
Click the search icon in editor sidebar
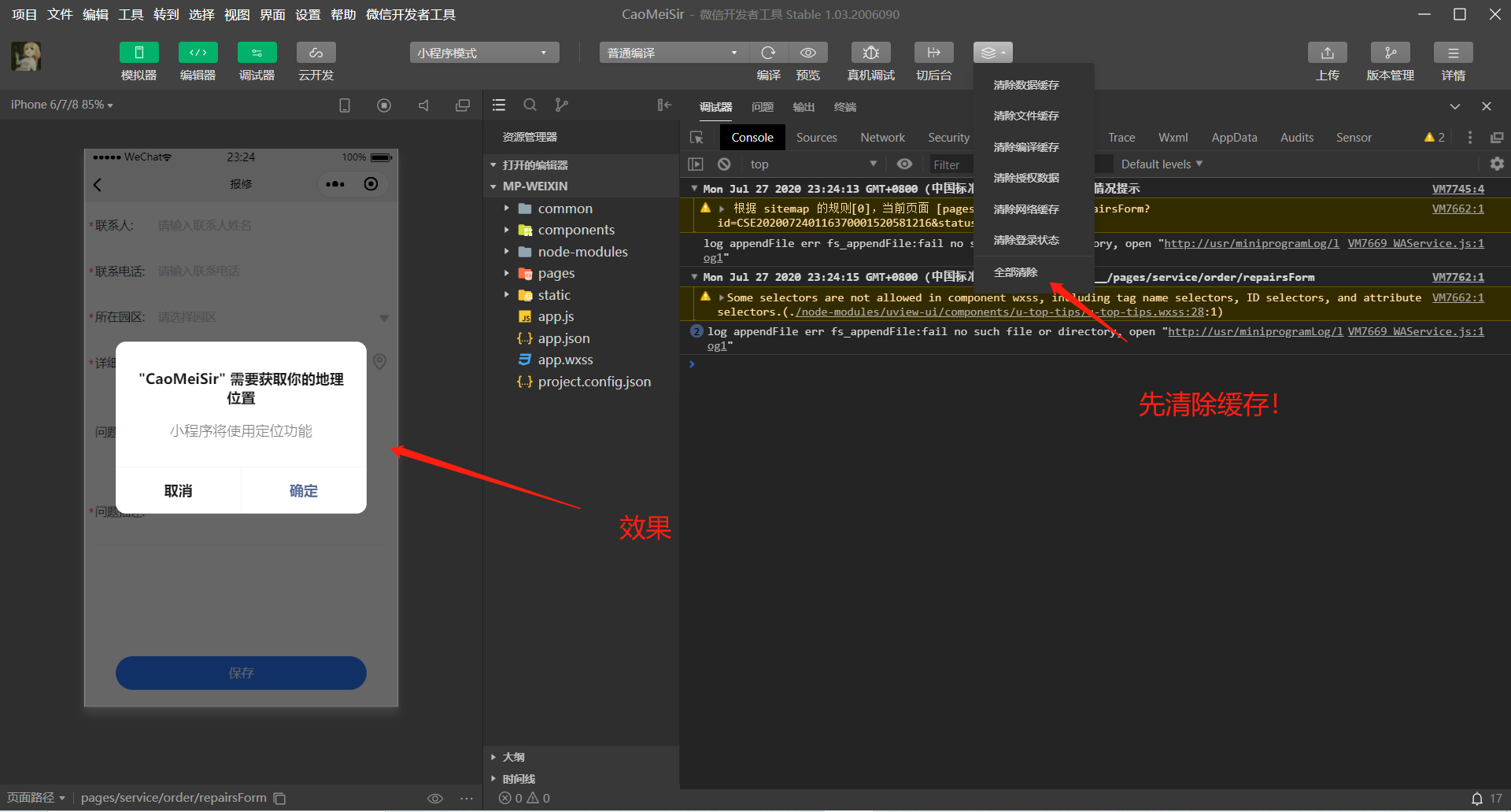(530, 105)
